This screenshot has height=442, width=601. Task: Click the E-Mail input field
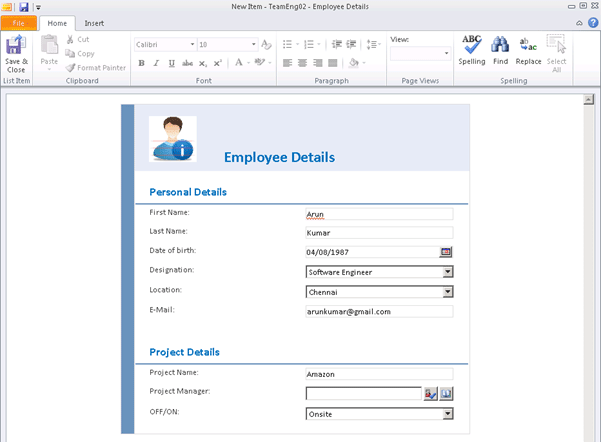click(379, 311)
